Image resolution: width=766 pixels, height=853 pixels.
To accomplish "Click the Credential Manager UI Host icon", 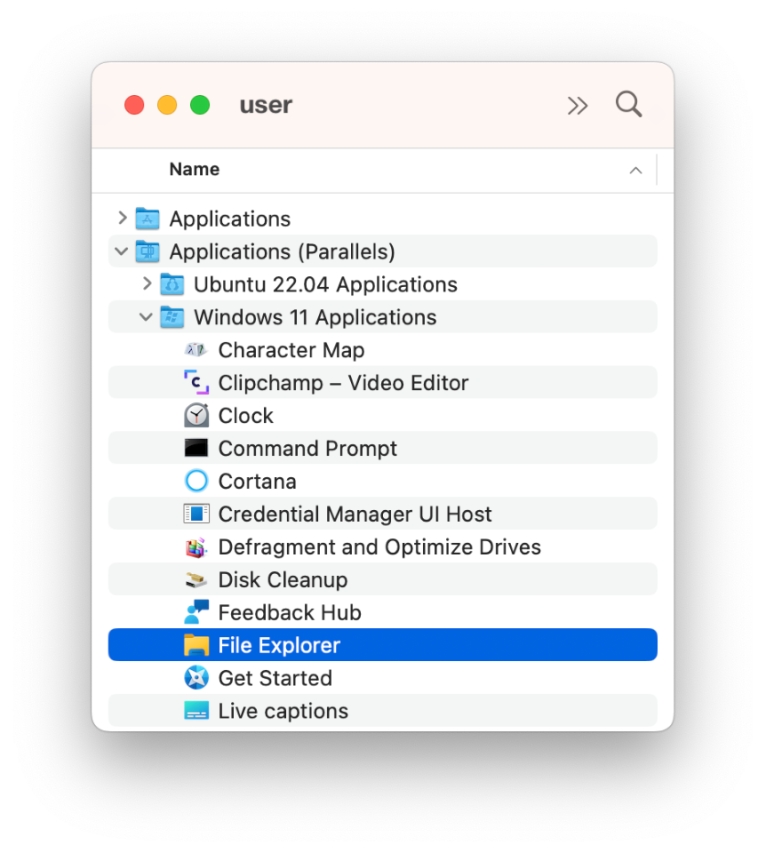I will pos(196,514).
